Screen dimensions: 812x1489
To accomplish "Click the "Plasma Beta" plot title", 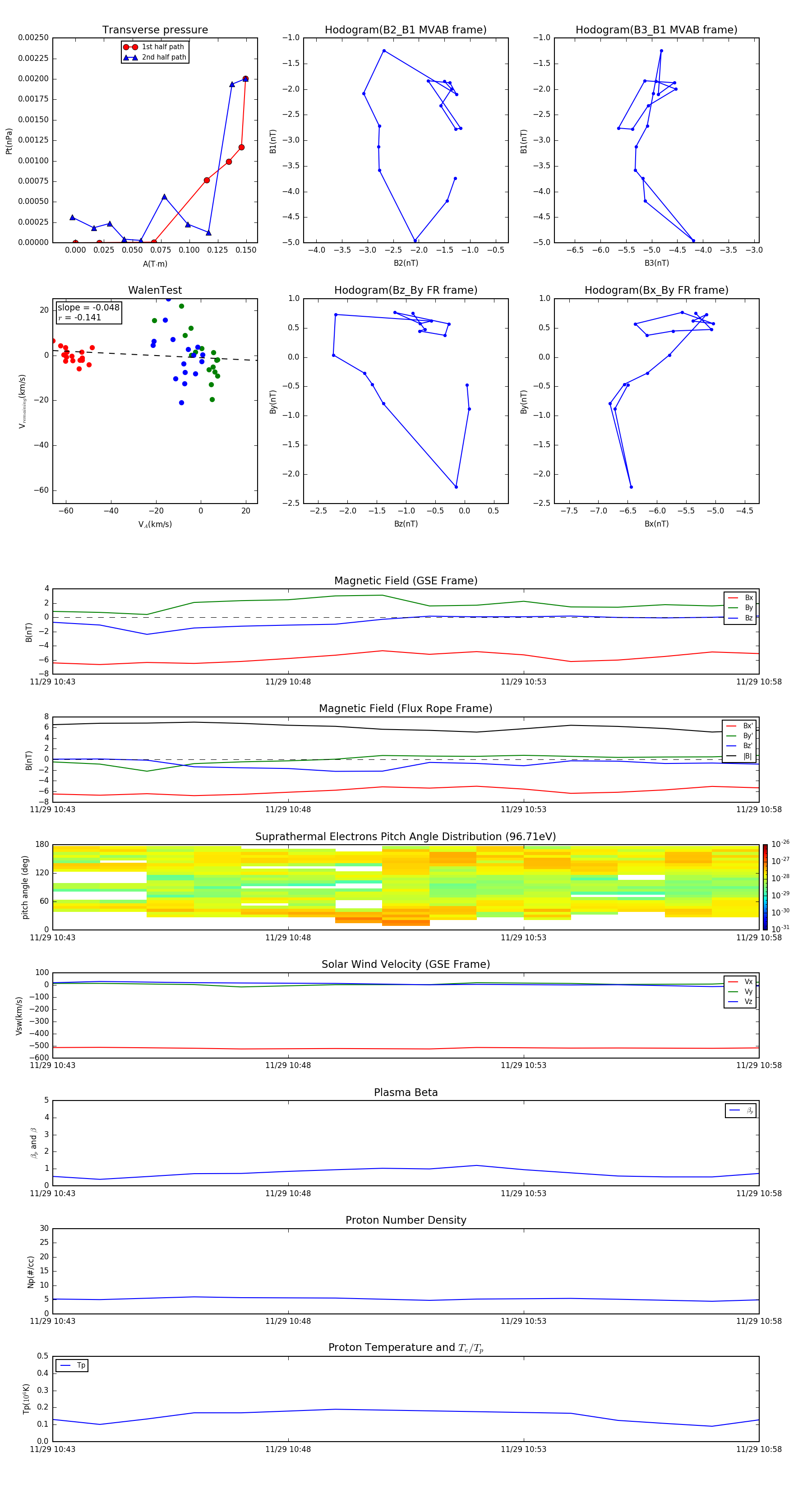I will (x=406, y=1092).
